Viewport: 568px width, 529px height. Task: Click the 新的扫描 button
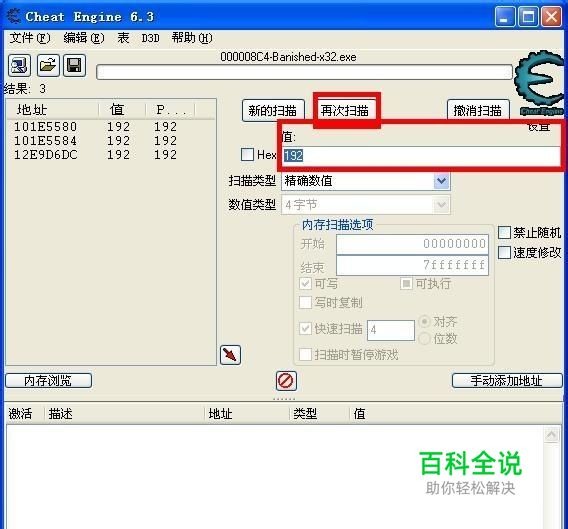click(x=273, y=111)
